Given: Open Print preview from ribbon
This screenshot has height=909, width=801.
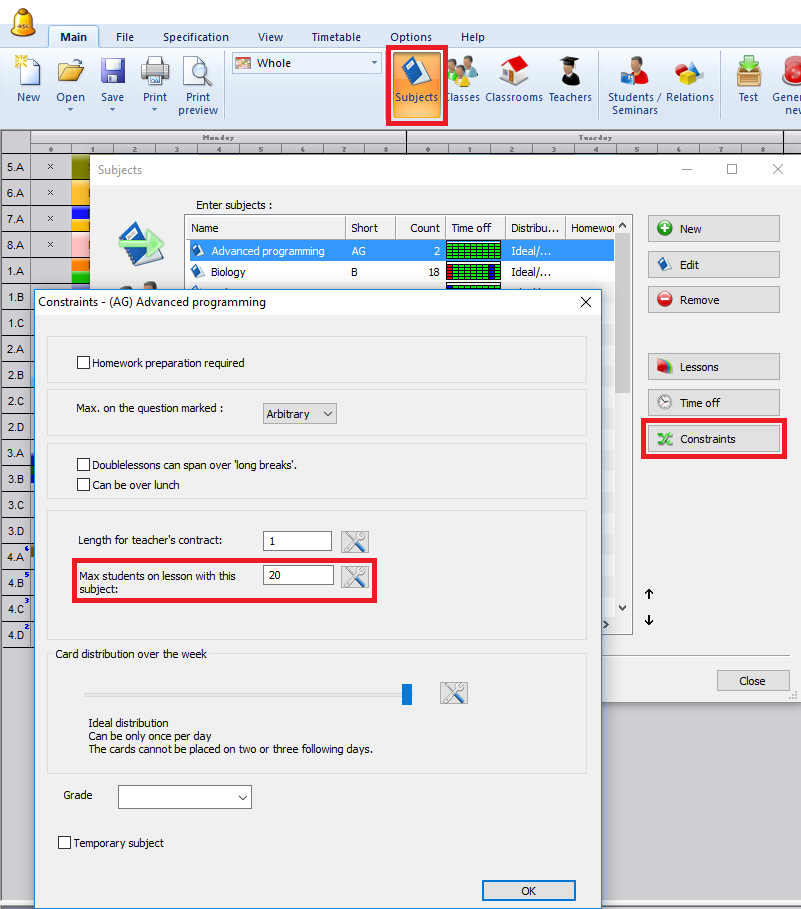Looking at the screenshot, I should 198,84.
